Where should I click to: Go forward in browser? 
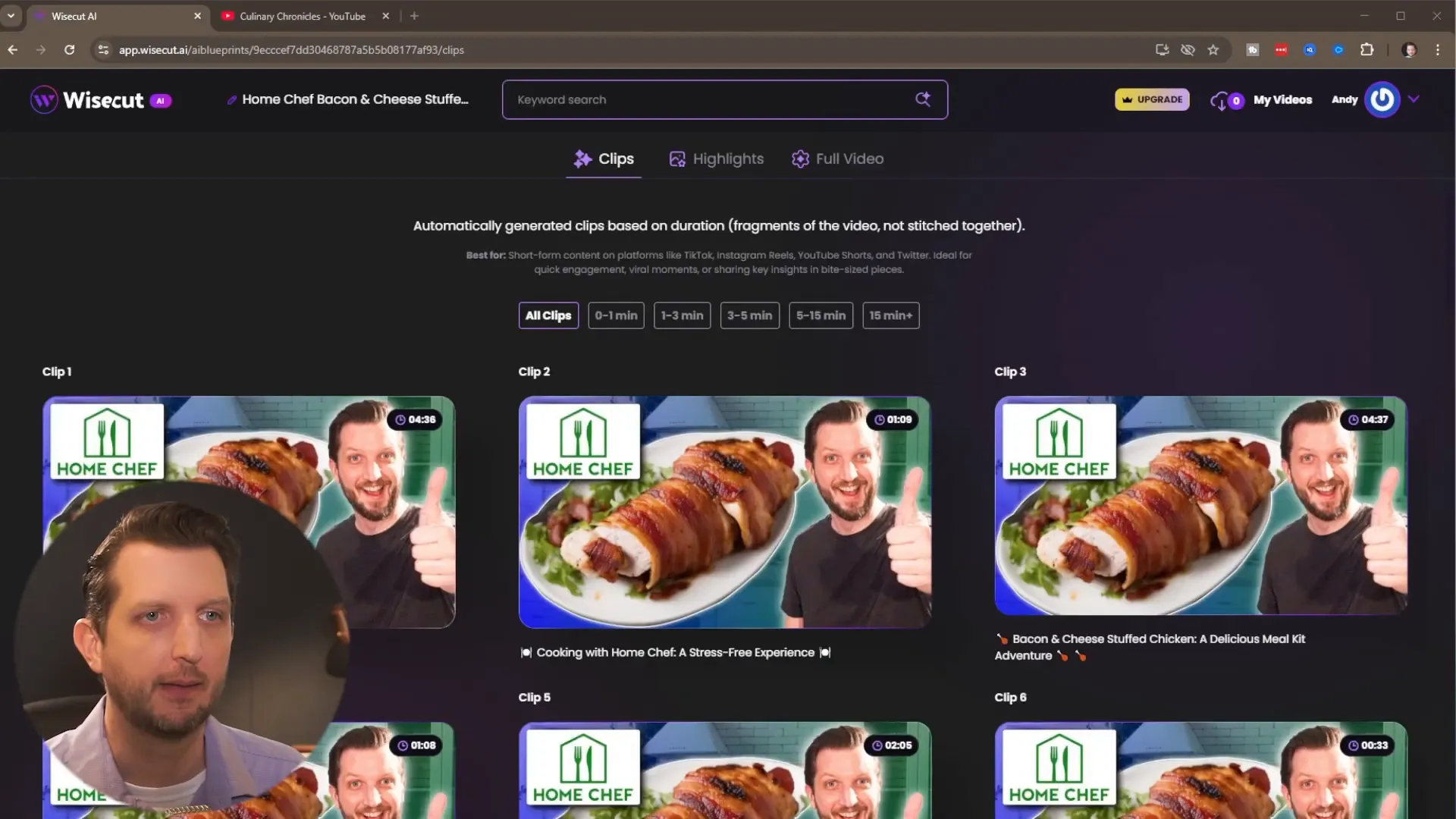41,50
